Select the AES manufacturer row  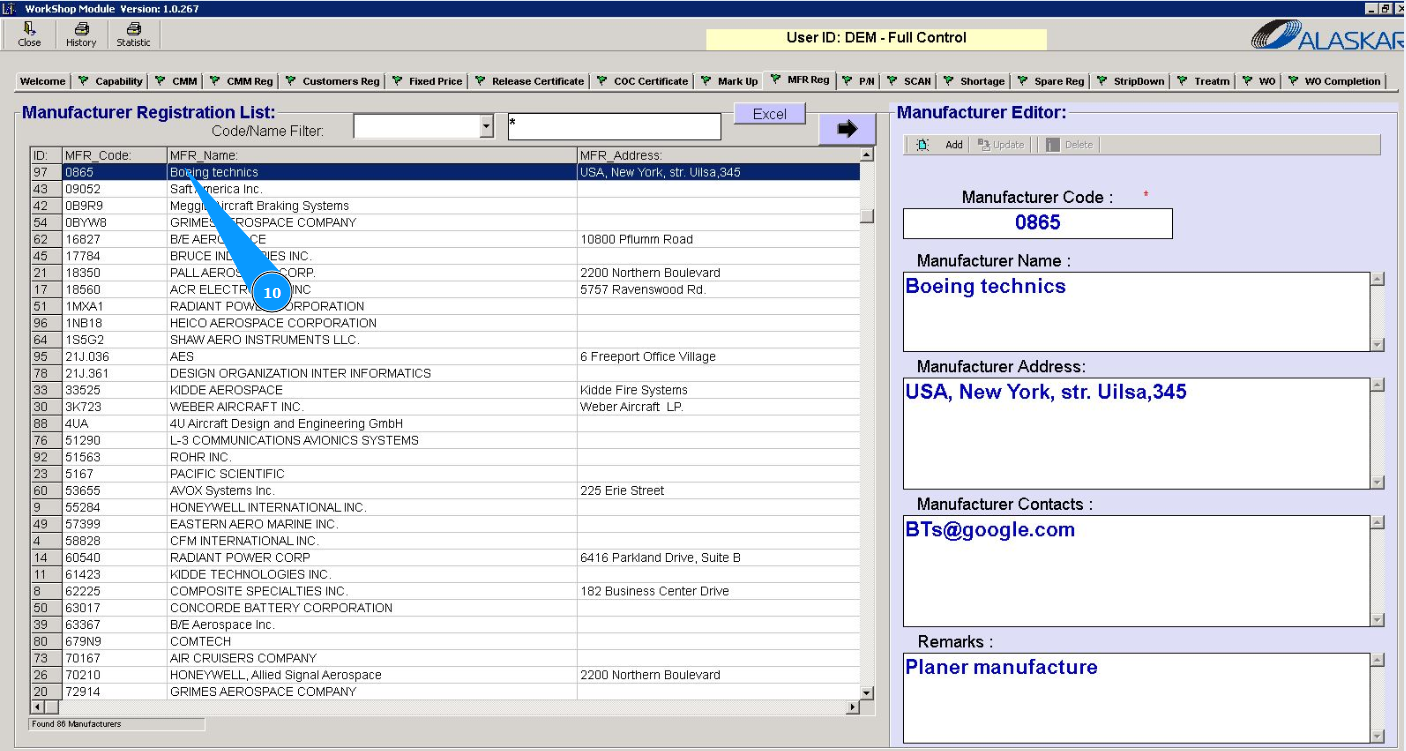click(445, 356)
